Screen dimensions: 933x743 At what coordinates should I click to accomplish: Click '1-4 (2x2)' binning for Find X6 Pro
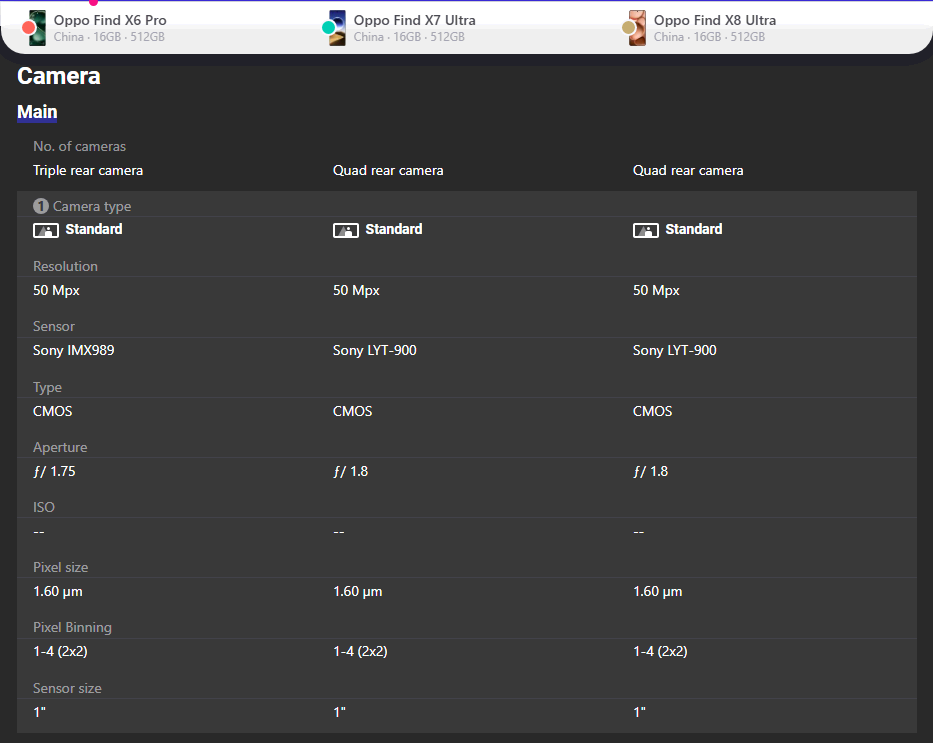61,651
